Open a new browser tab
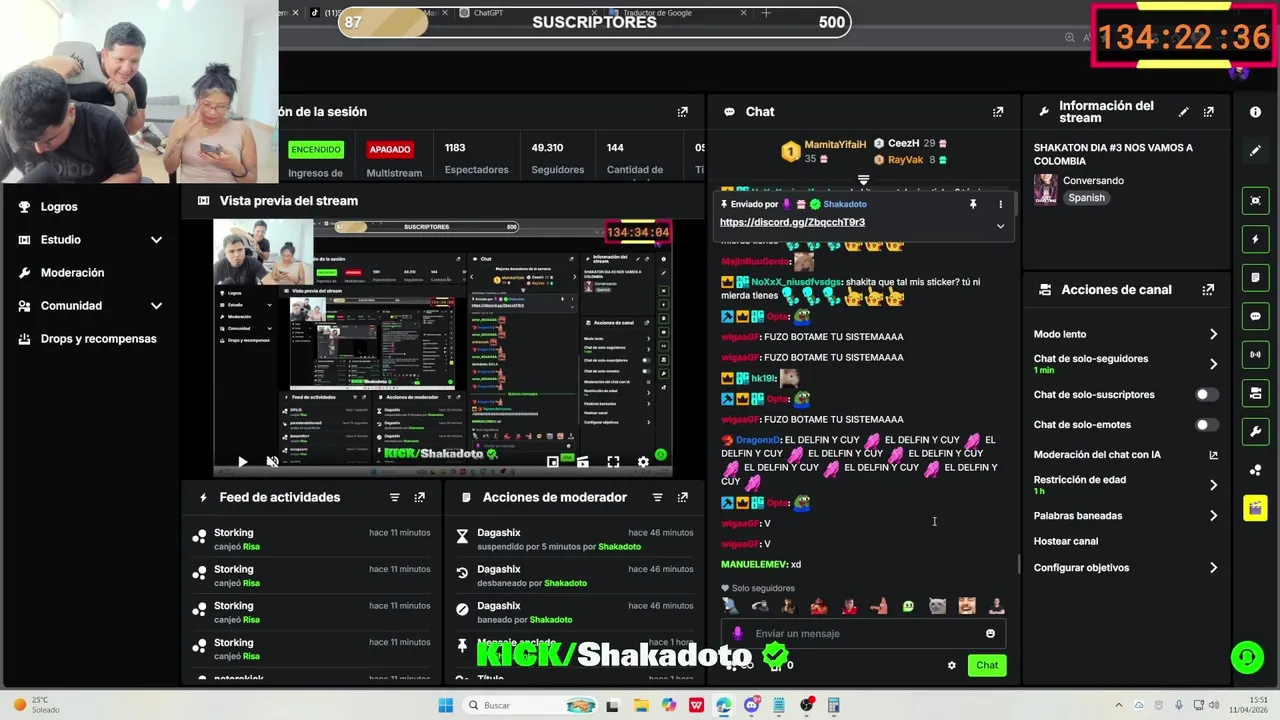1280x720 pixels. [x=766, y=13]
